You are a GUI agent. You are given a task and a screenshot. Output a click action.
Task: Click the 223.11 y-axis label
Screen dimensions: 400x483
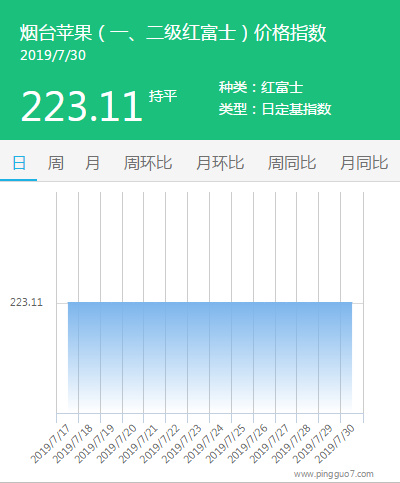pos(26,303)
